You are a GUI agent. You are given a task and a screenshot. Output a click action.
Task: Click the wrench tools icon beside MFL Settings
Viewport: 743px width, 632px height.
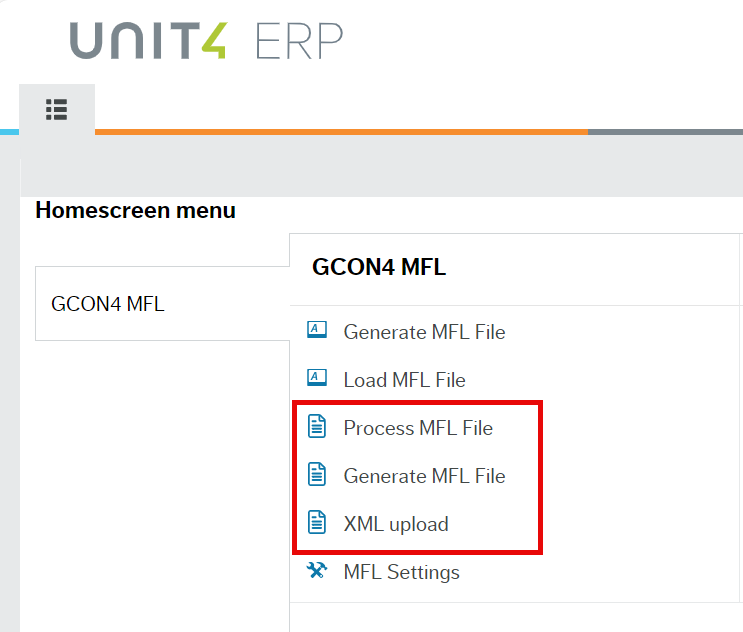pos(317,571)
